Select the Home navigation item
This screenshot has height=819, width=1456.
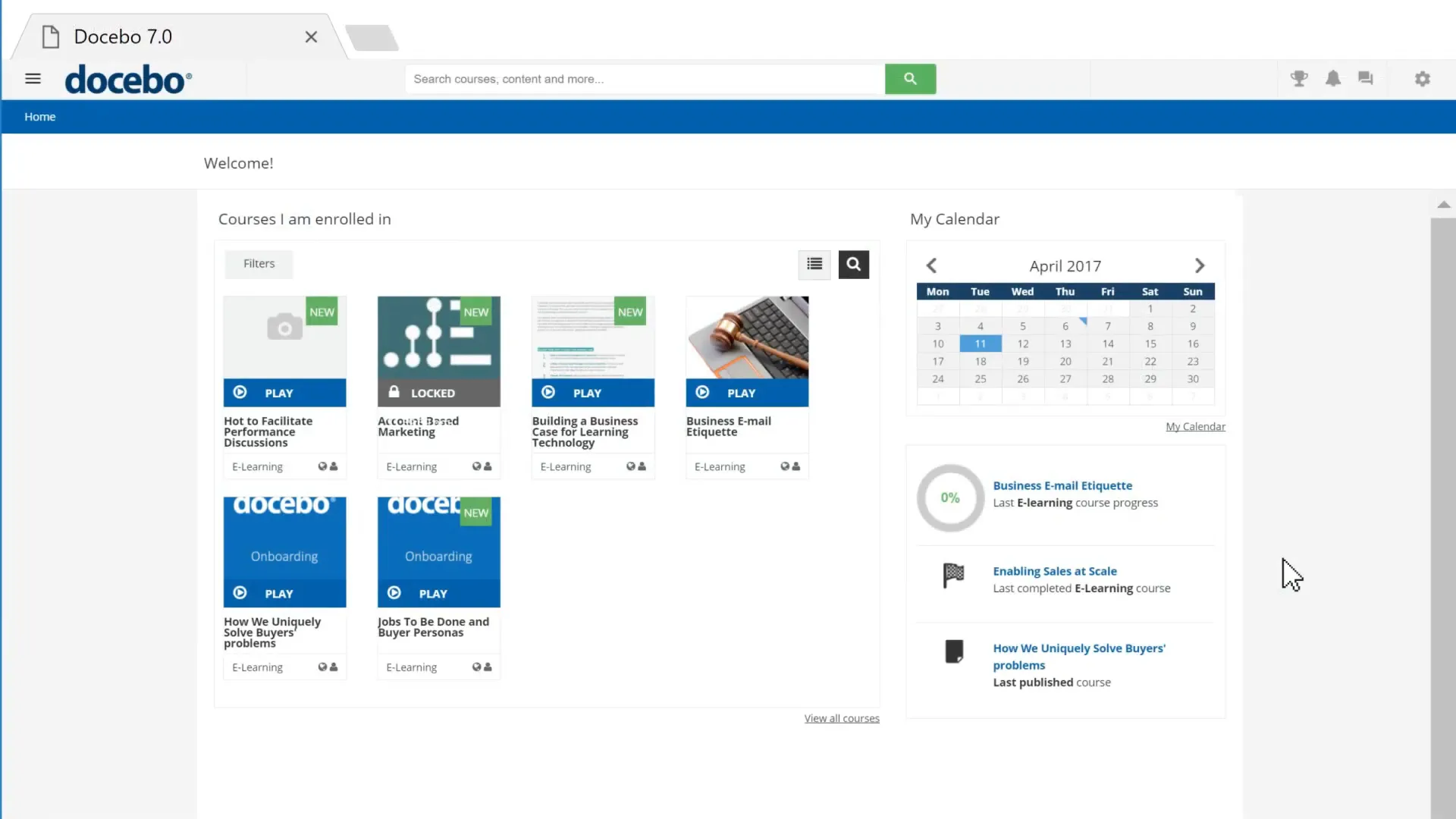coord(39,116)
